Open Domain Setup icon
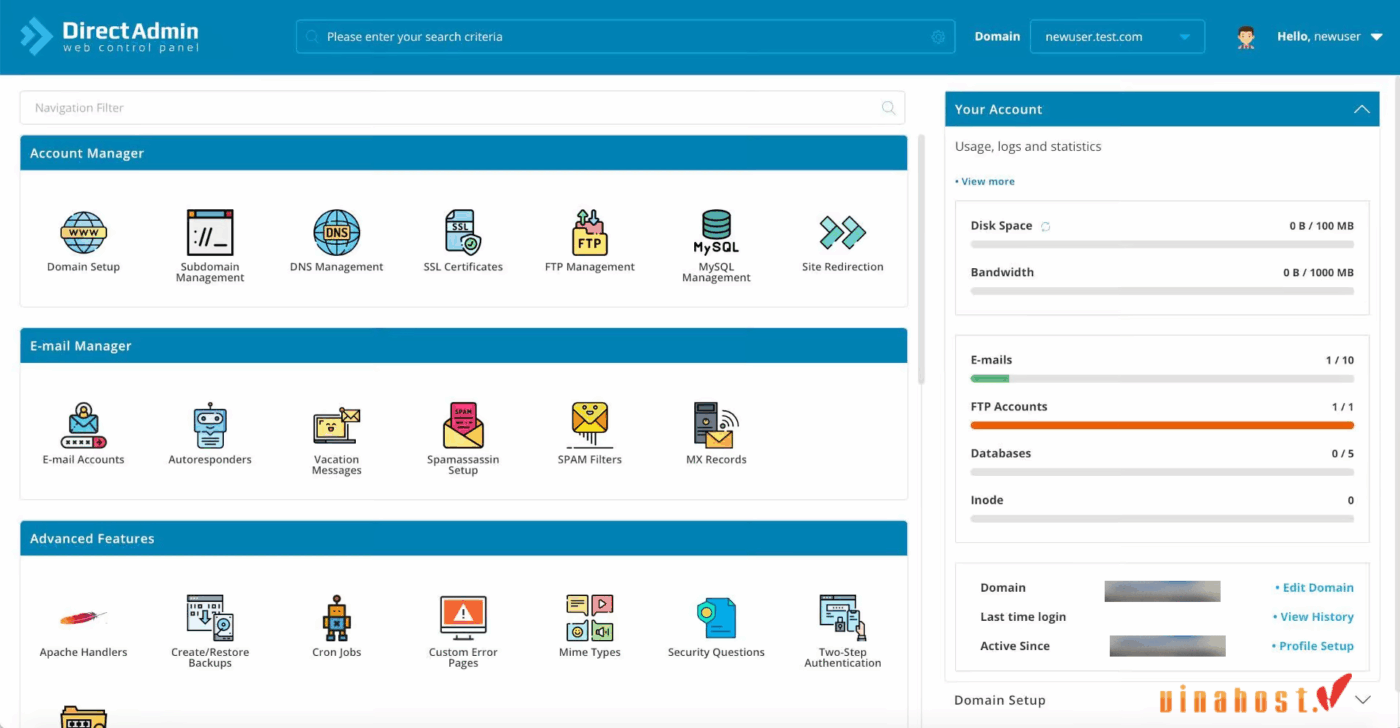Viewport: 1400px width, 728px height. click(x=83, y=232)
